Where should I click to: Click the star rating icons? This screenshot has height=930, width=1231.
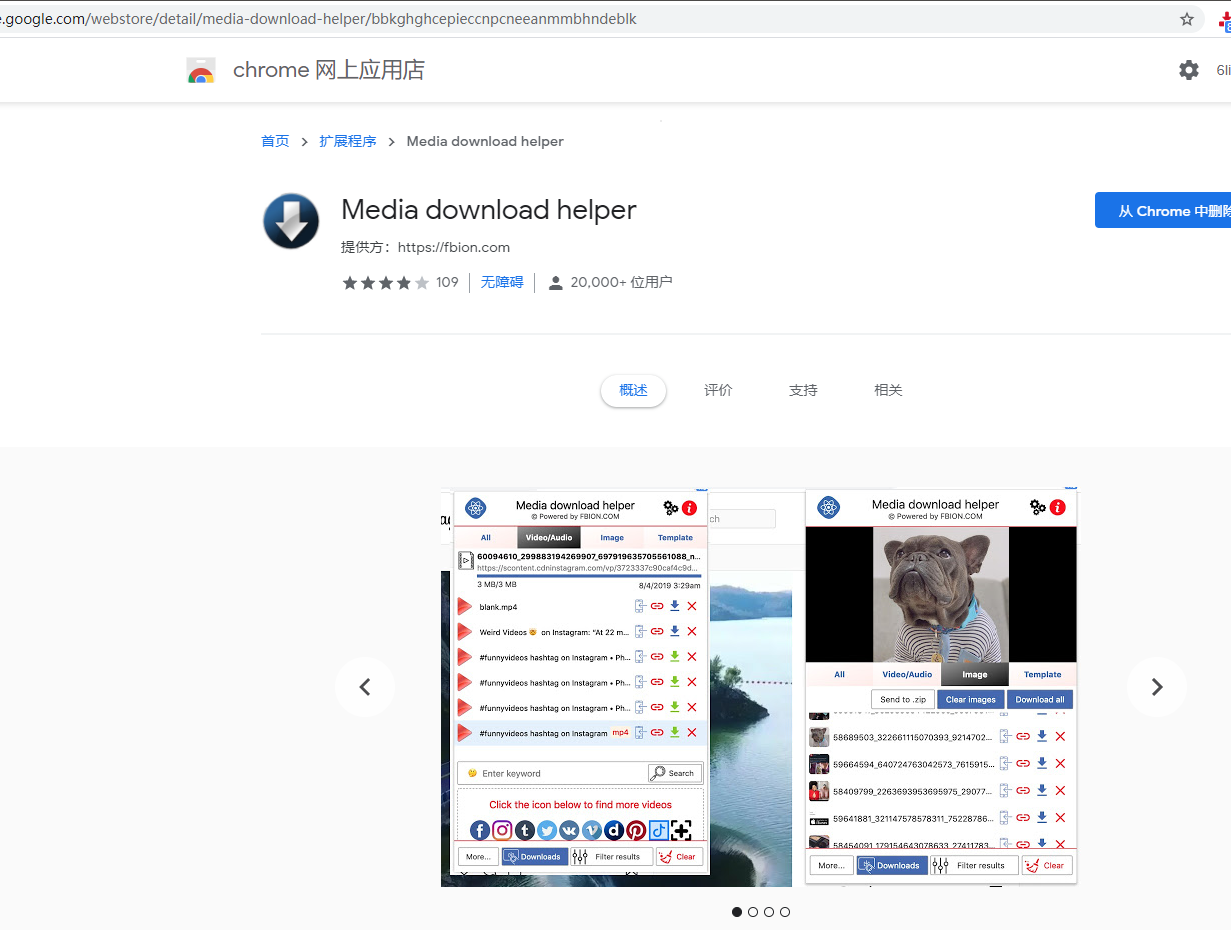[386, 283]
